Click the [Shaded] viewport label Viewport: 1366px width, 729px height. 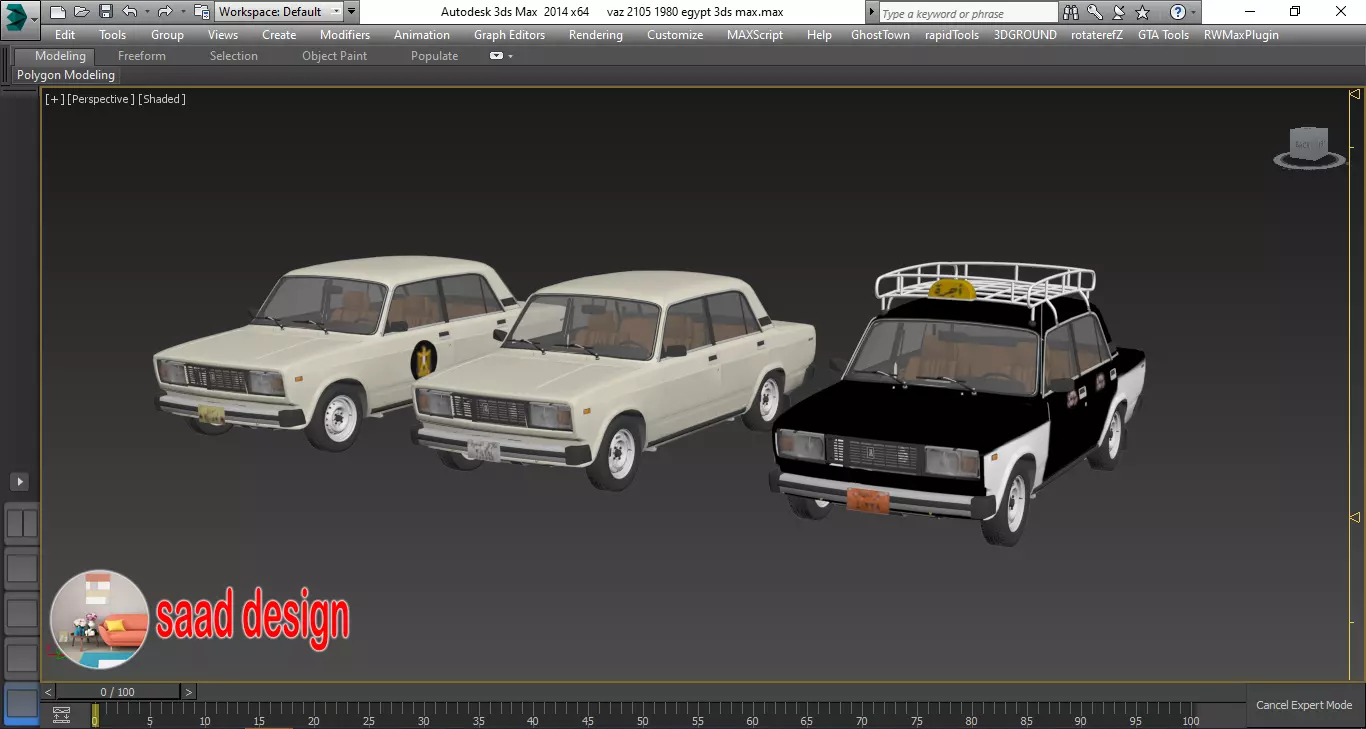pos(162,99)
